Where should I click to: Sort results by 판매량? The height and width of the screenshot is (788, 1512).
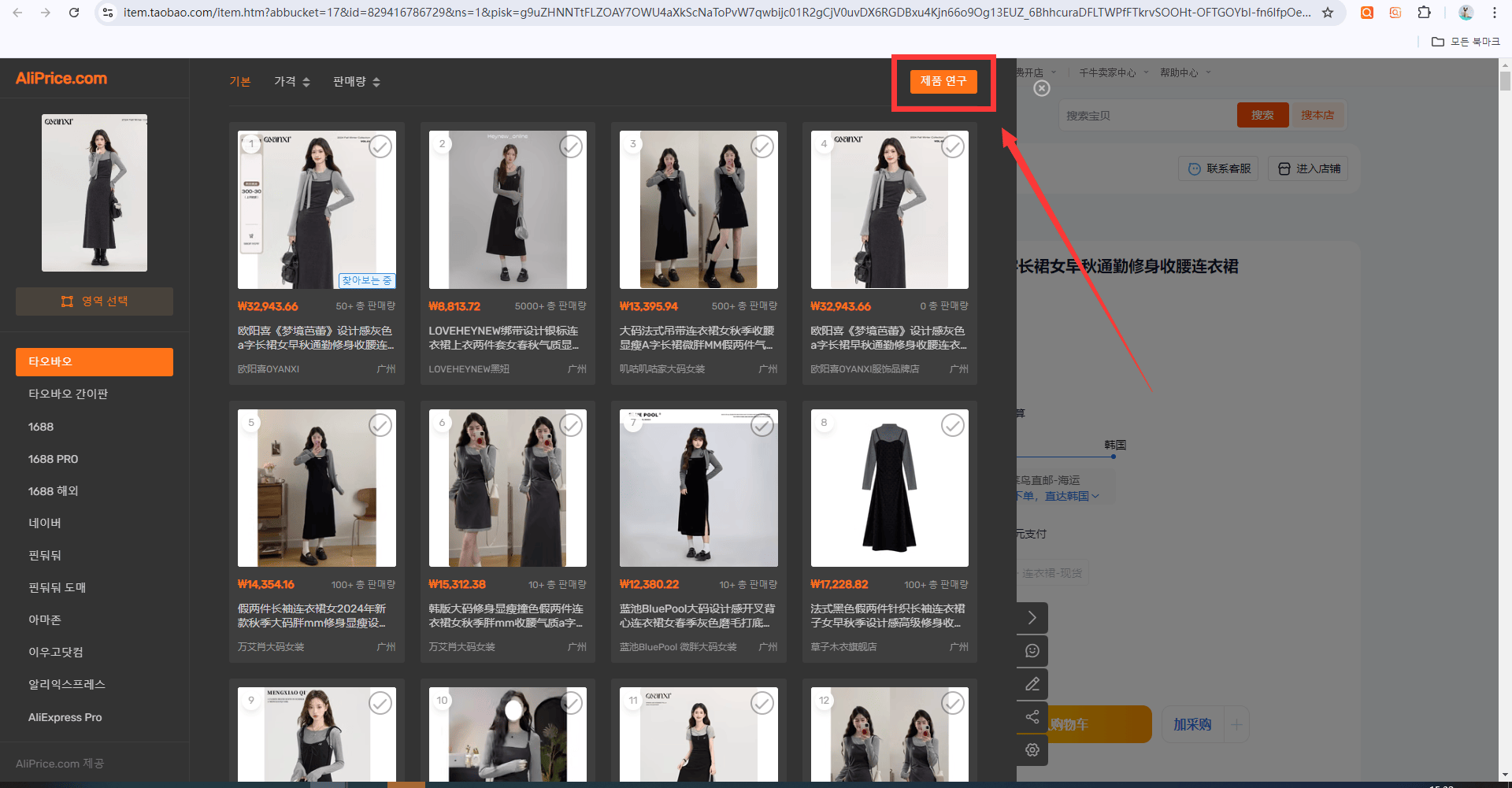click(357, 82)
